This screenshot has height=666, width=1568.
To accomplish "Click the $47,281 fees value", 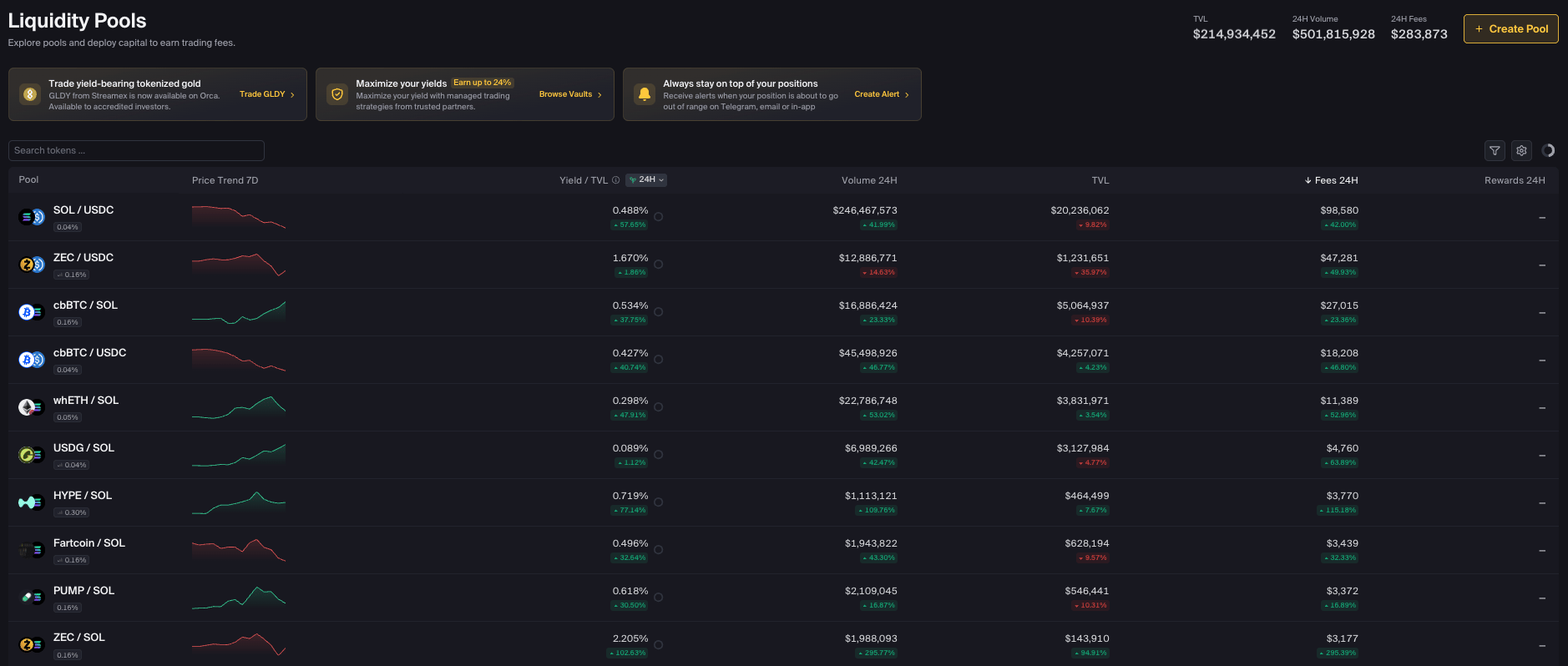I will [1339, 258].
